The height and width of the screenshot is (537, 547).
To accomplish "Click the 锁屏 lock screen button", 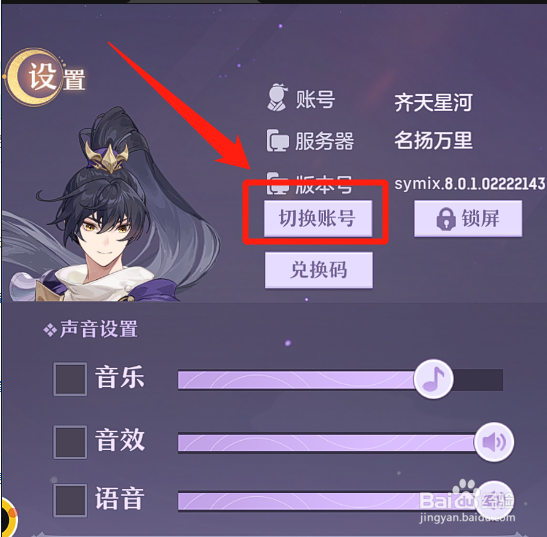I will (x=468, y=219).
